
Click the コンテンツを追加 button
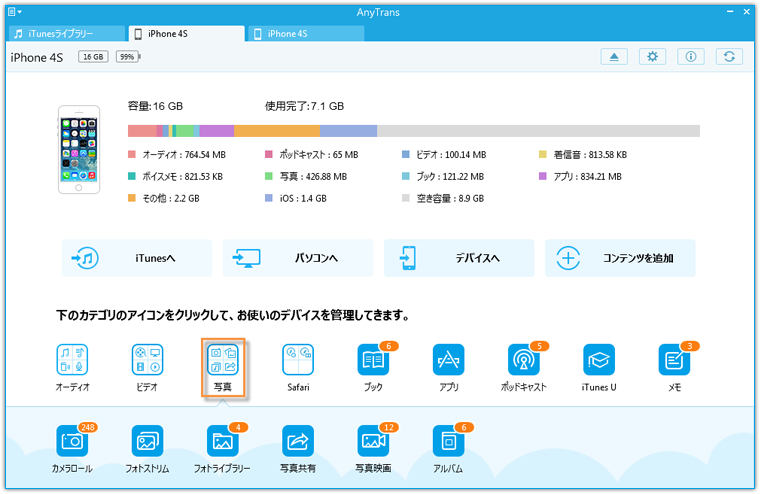click(620, 258)
